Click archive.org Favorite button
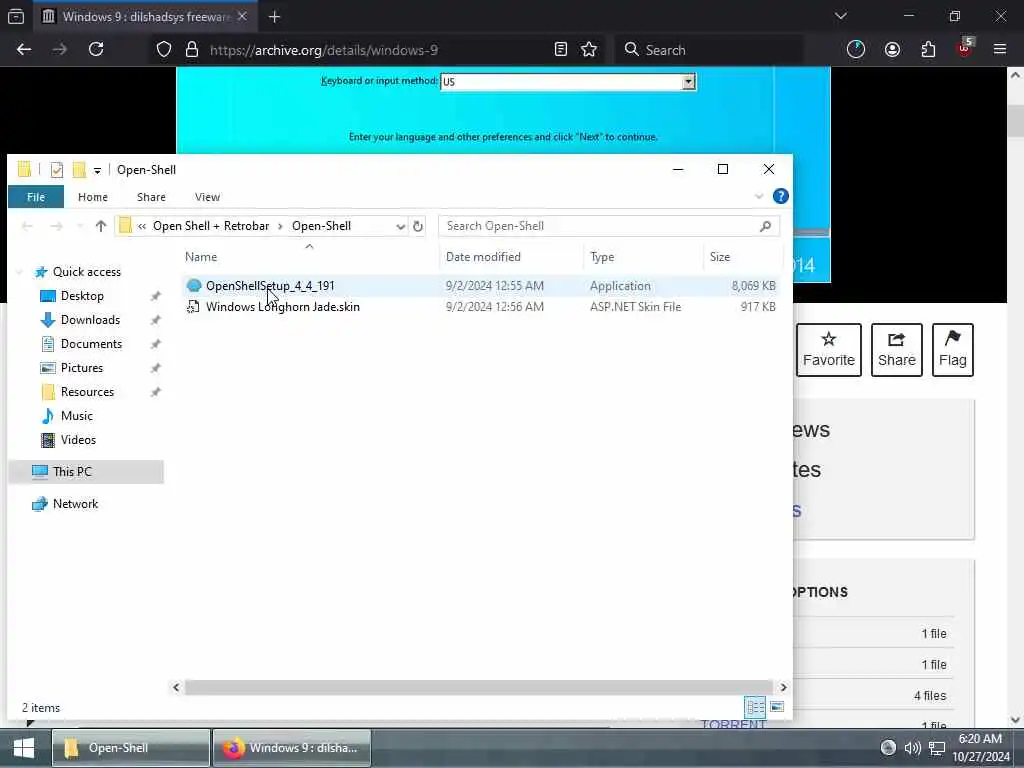1024x768 pixels. click(x=828, y=350)
